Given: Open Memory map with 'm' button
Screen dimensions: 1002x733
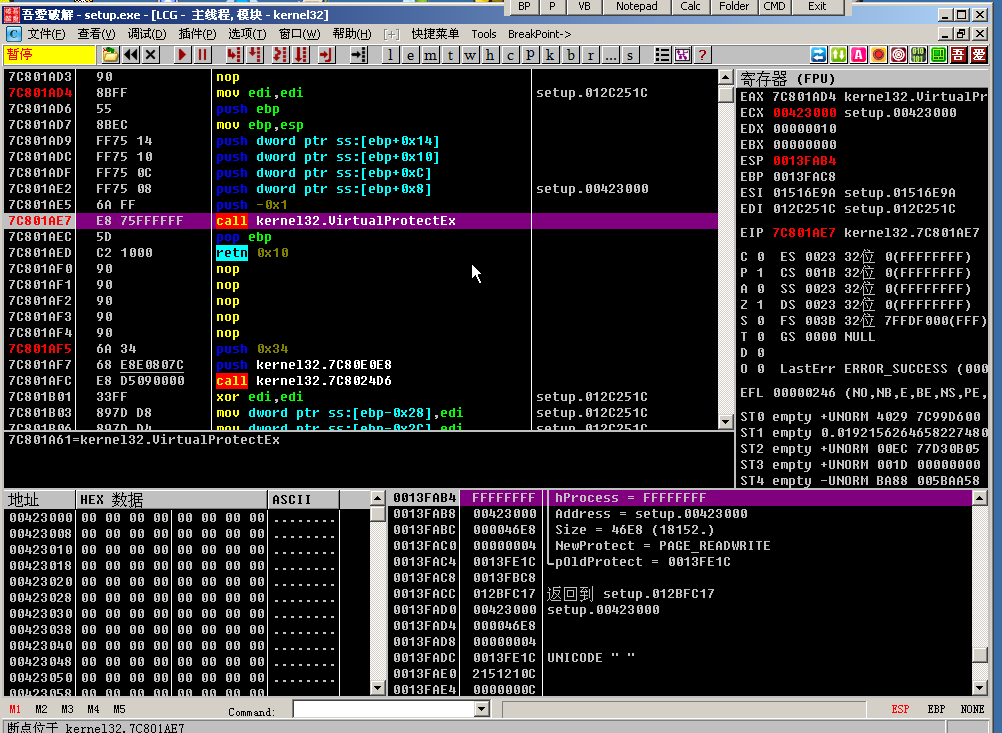Looking at the screenshot, I should (430, 55).
